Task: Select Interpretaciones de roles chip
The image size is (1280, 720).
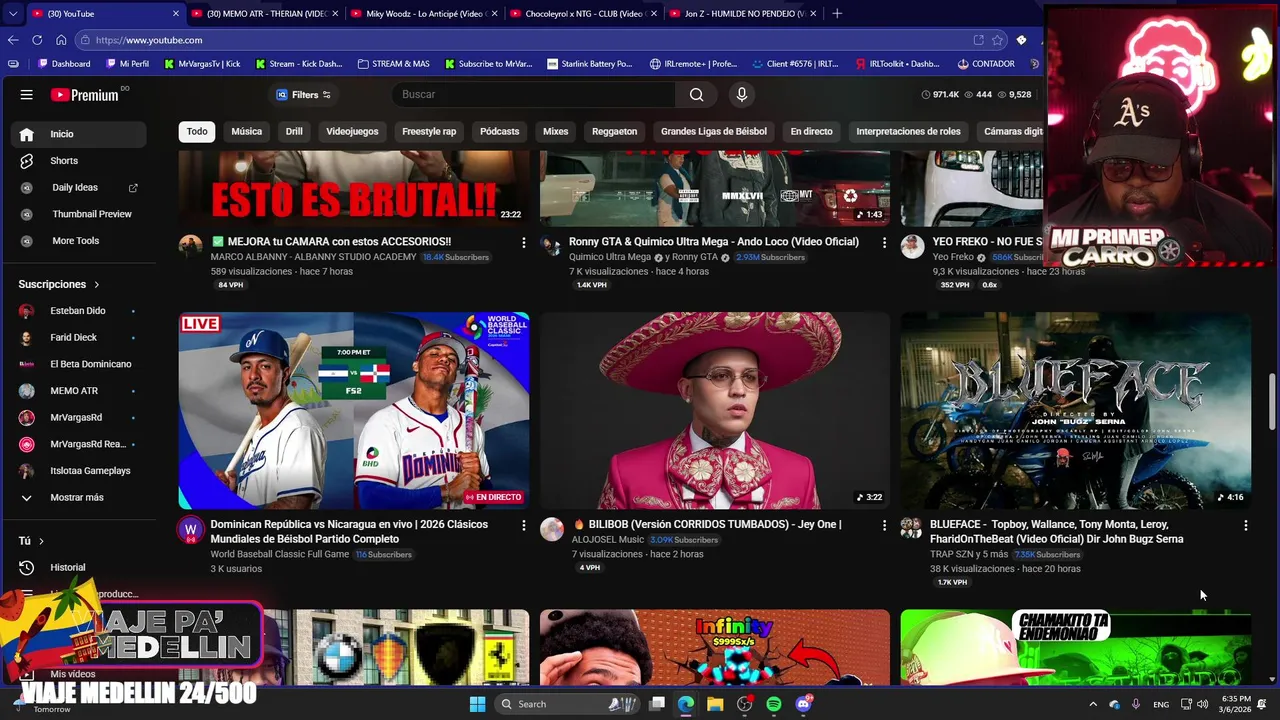Action: click(908, 131)
